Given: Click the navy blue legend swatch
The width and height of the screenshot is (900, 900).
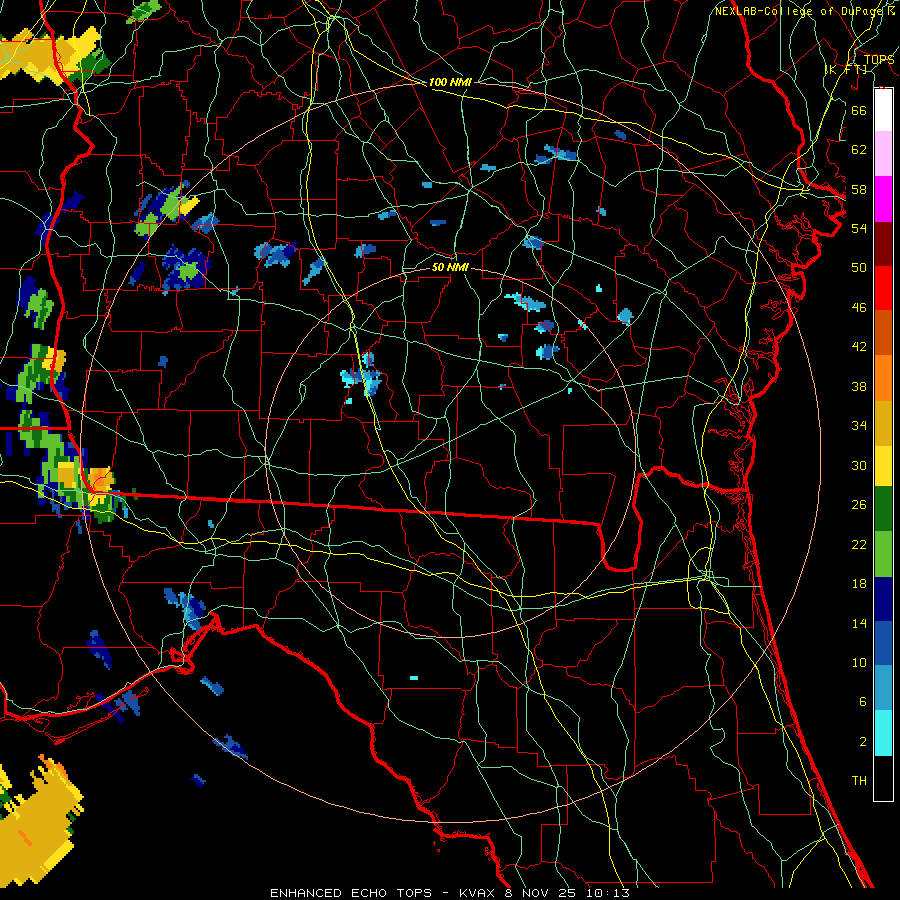Looking at the screenshot, I should 883,599.
